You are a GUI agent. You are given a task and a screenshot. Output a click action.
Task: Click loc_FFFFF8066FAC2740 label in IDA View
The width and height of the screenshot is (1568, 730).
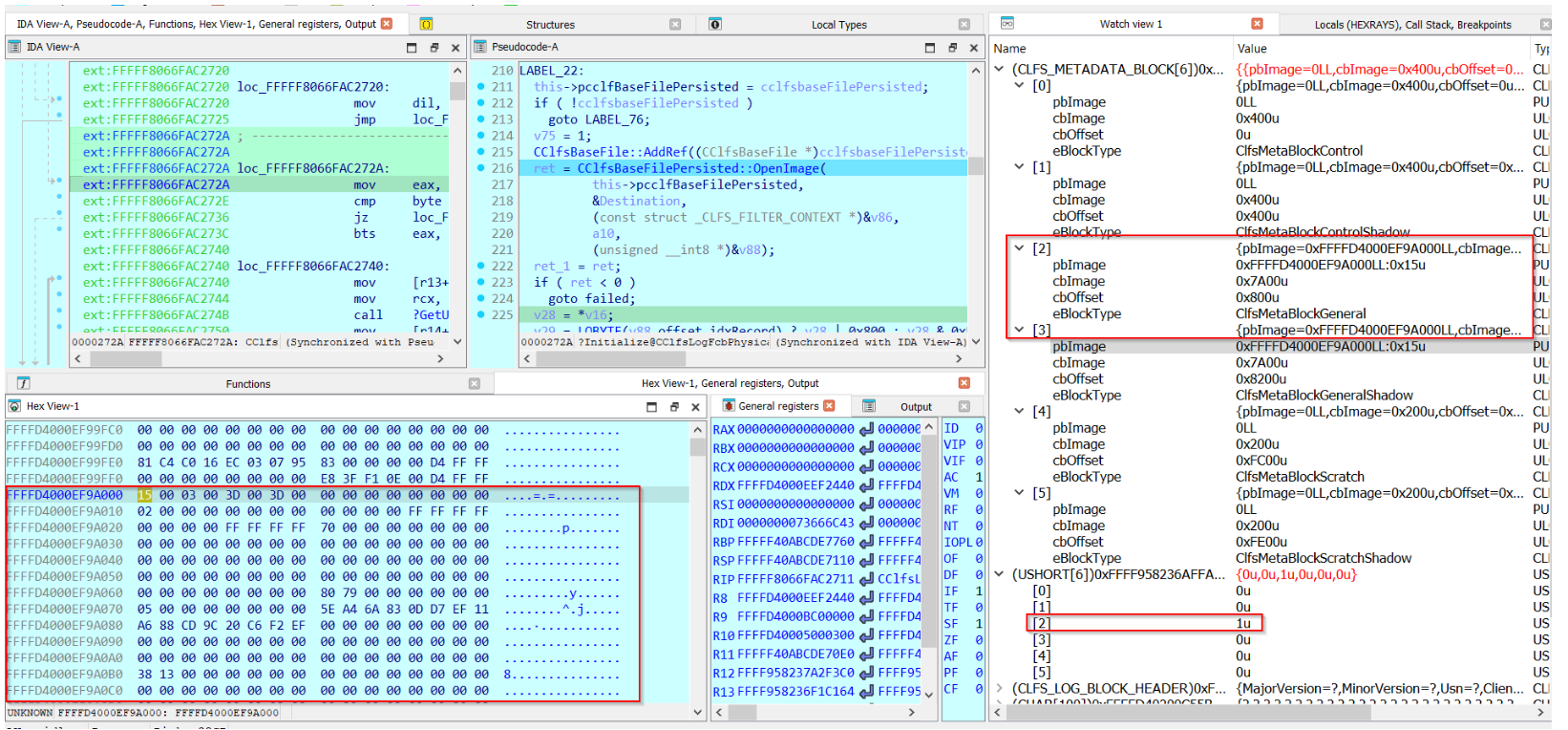coord(313,266)
